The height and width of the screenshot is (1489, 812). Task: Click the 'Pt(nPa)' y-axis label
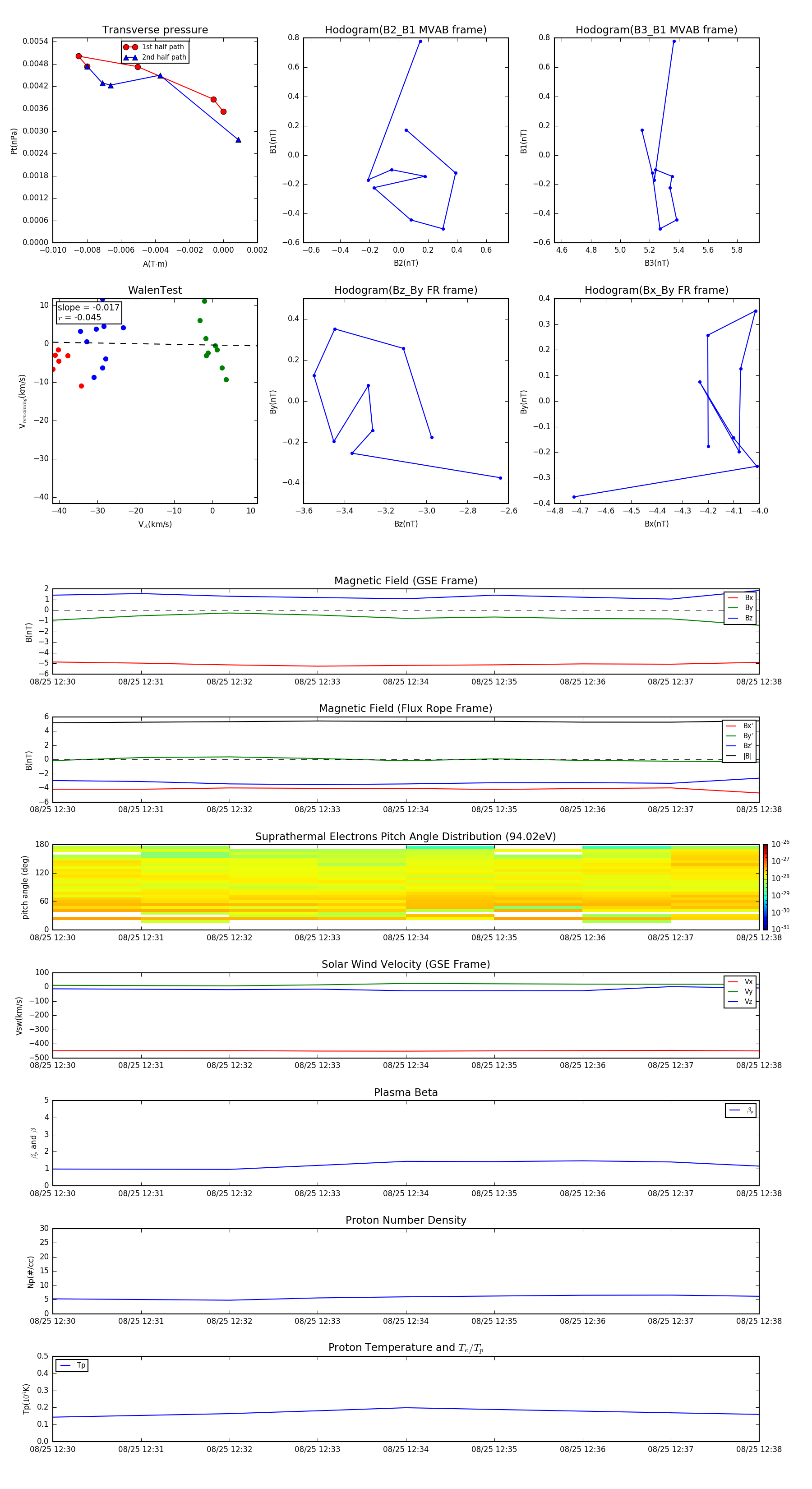tap(14, 141)
